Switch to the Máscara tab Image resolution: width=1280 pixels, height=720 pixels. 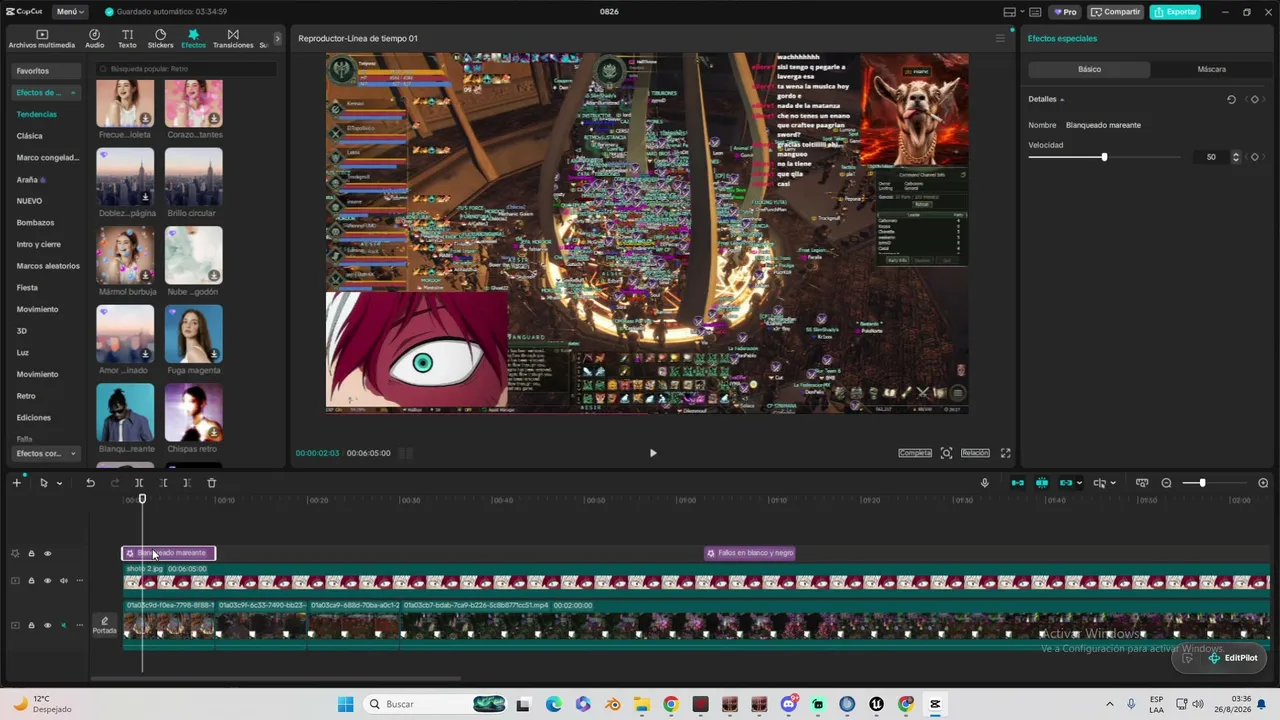[x=1211, y=69]
